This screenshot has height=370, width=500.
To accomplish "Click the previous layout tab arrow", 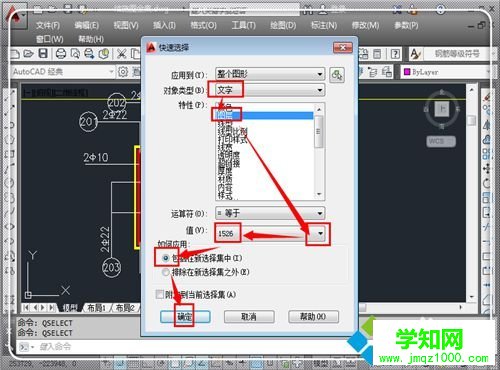I will point(35,307).
